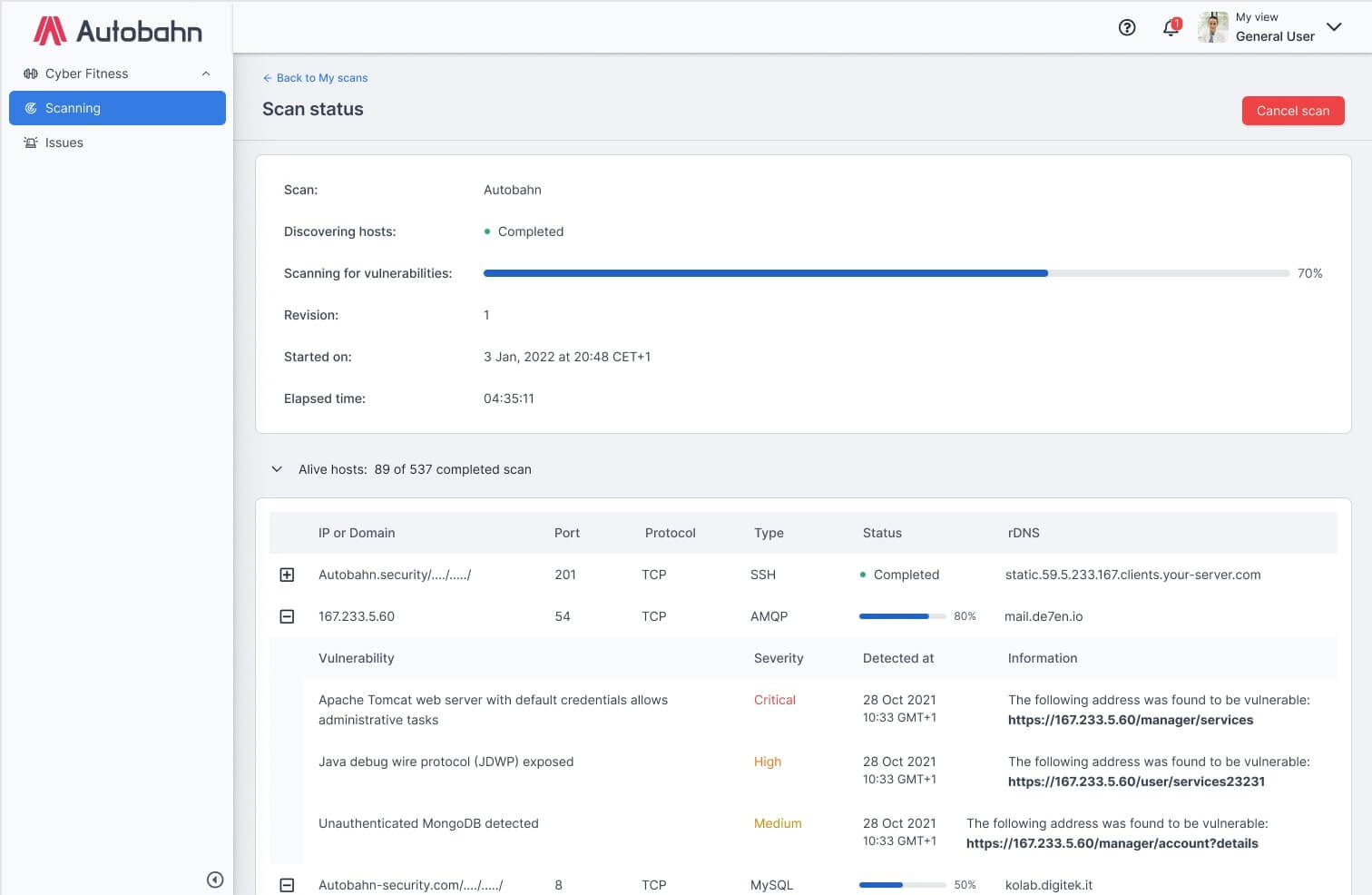This screenshot has height=895, width=1372.
Task: Open the help question mark icon
Action: tap(1127, 27)
